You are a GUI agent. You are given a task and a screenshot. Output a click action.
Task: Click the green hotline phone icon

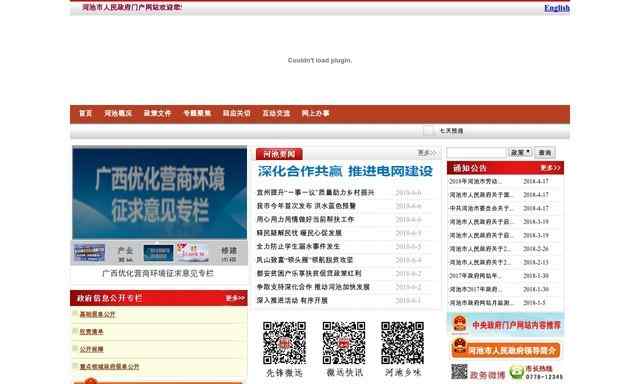(x=516, y=372)
